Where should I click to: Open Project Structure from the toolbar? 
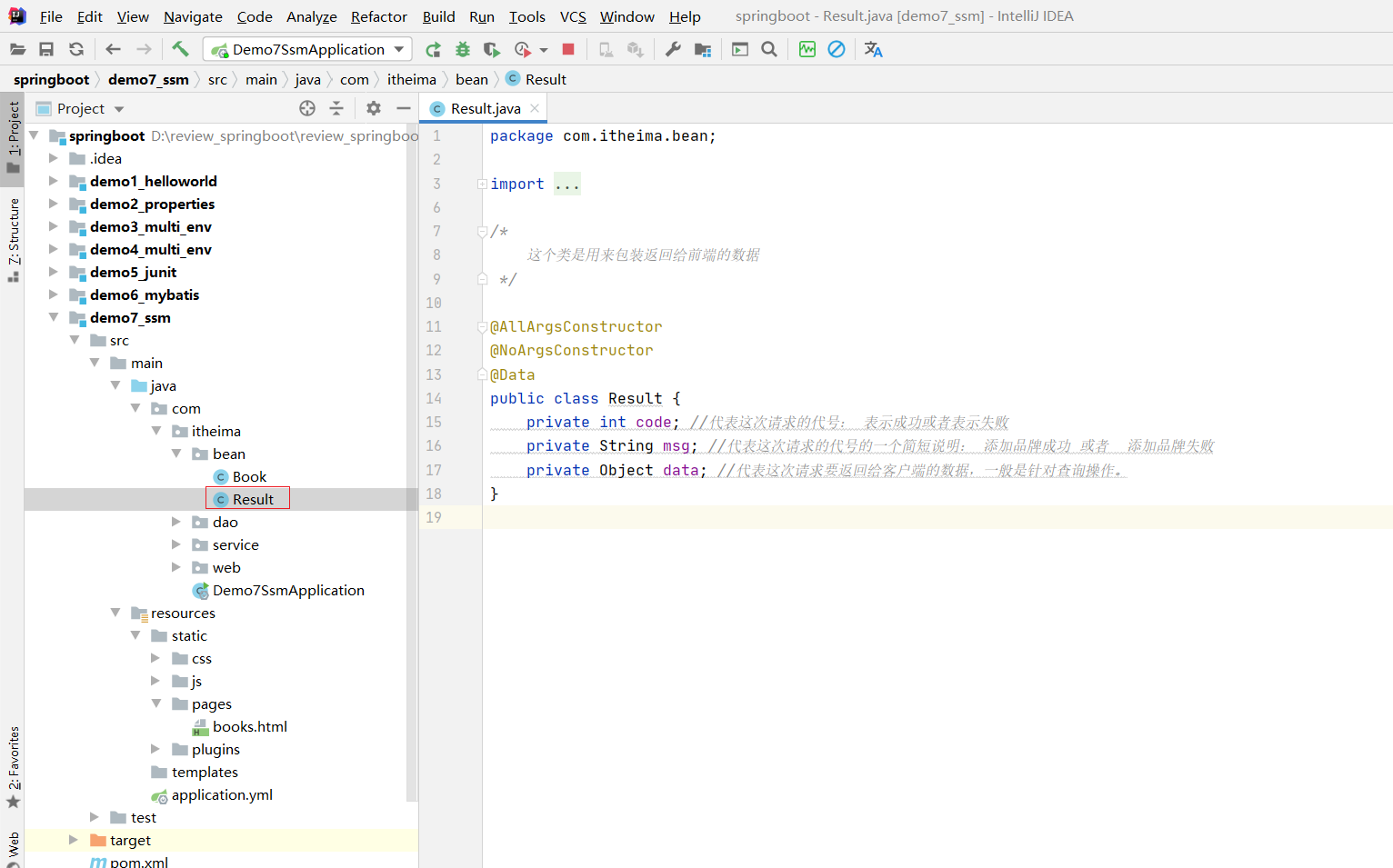(x=703, y=49)
